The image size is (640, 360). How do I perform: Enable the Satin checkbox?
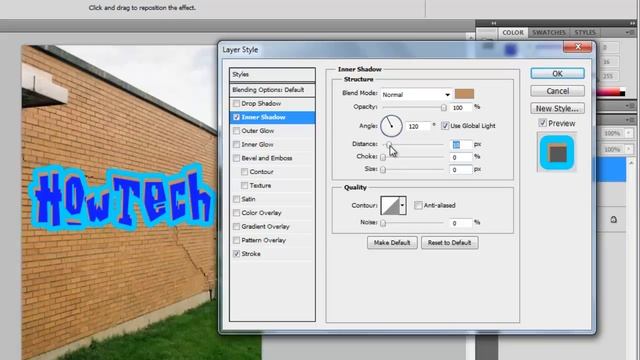point(236,199)
